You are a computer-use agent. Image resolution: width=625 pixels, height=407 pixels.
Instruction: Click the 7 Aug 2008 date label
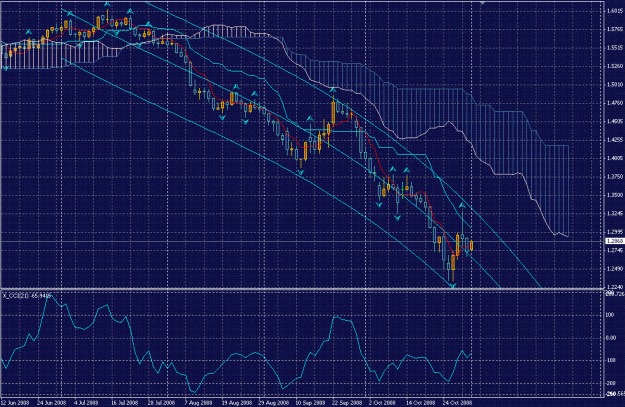[x=197, y=403]
